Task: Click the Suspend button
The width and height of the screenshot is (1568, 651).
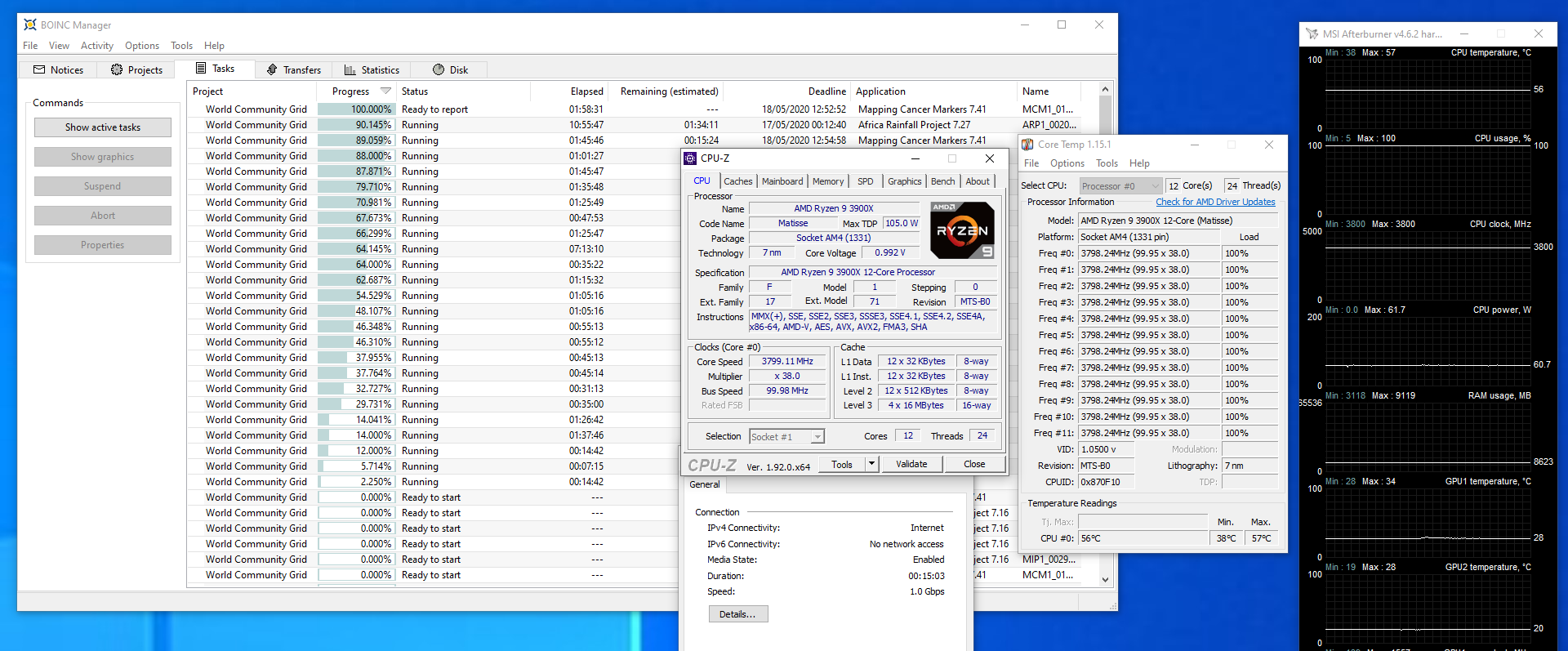Action: coord(103,186)
